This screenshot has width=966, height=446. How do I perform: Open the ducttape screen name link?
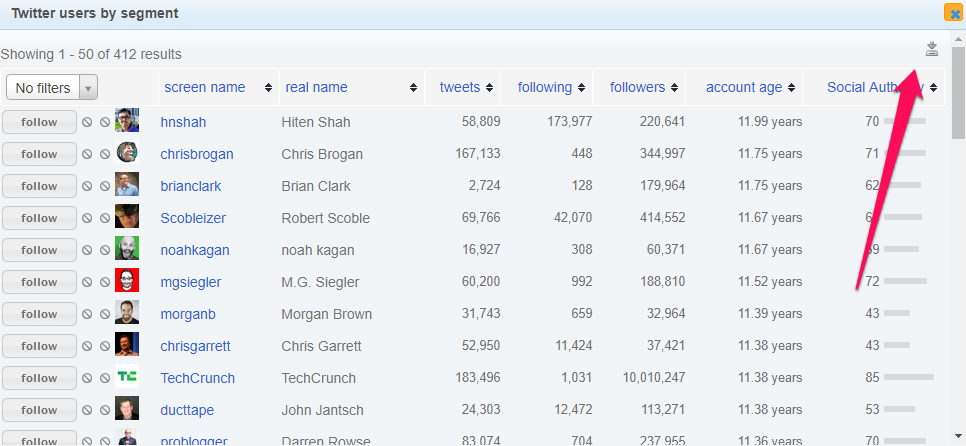[187, 411]
